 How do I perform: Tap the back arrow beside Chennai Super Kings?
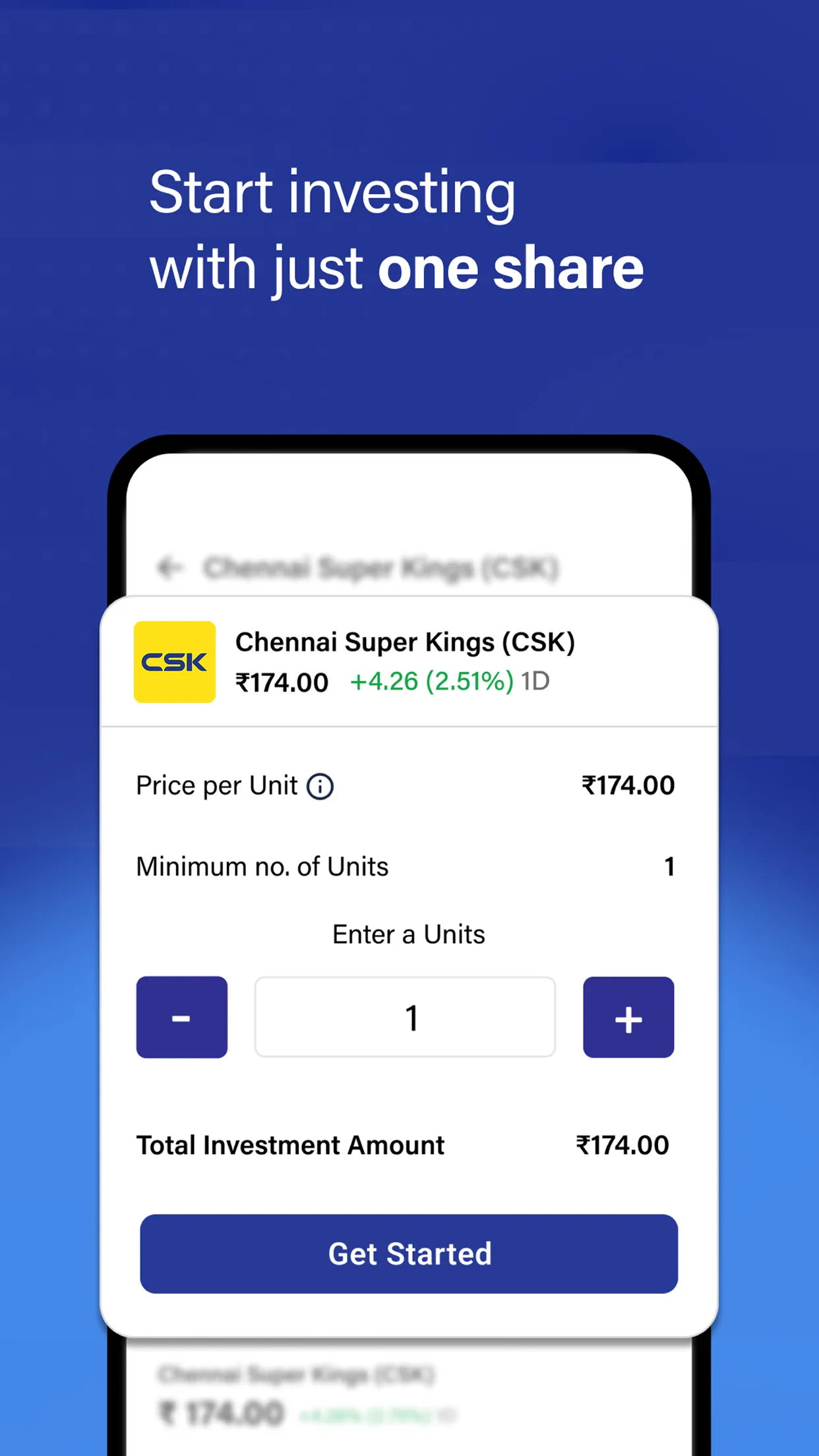[x=169, y=567]
